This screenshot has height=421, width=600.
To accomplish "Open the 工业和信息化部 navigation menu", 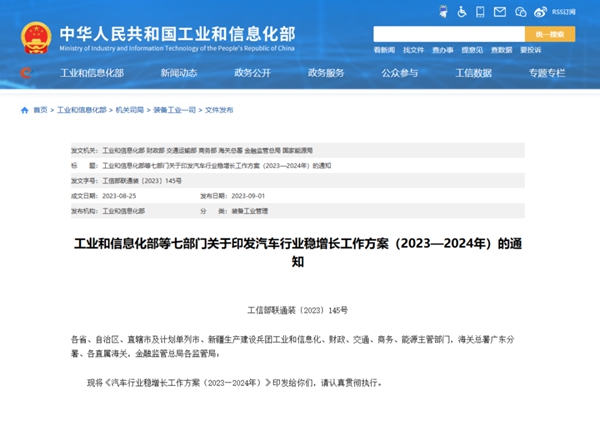I will click(92, 73).
